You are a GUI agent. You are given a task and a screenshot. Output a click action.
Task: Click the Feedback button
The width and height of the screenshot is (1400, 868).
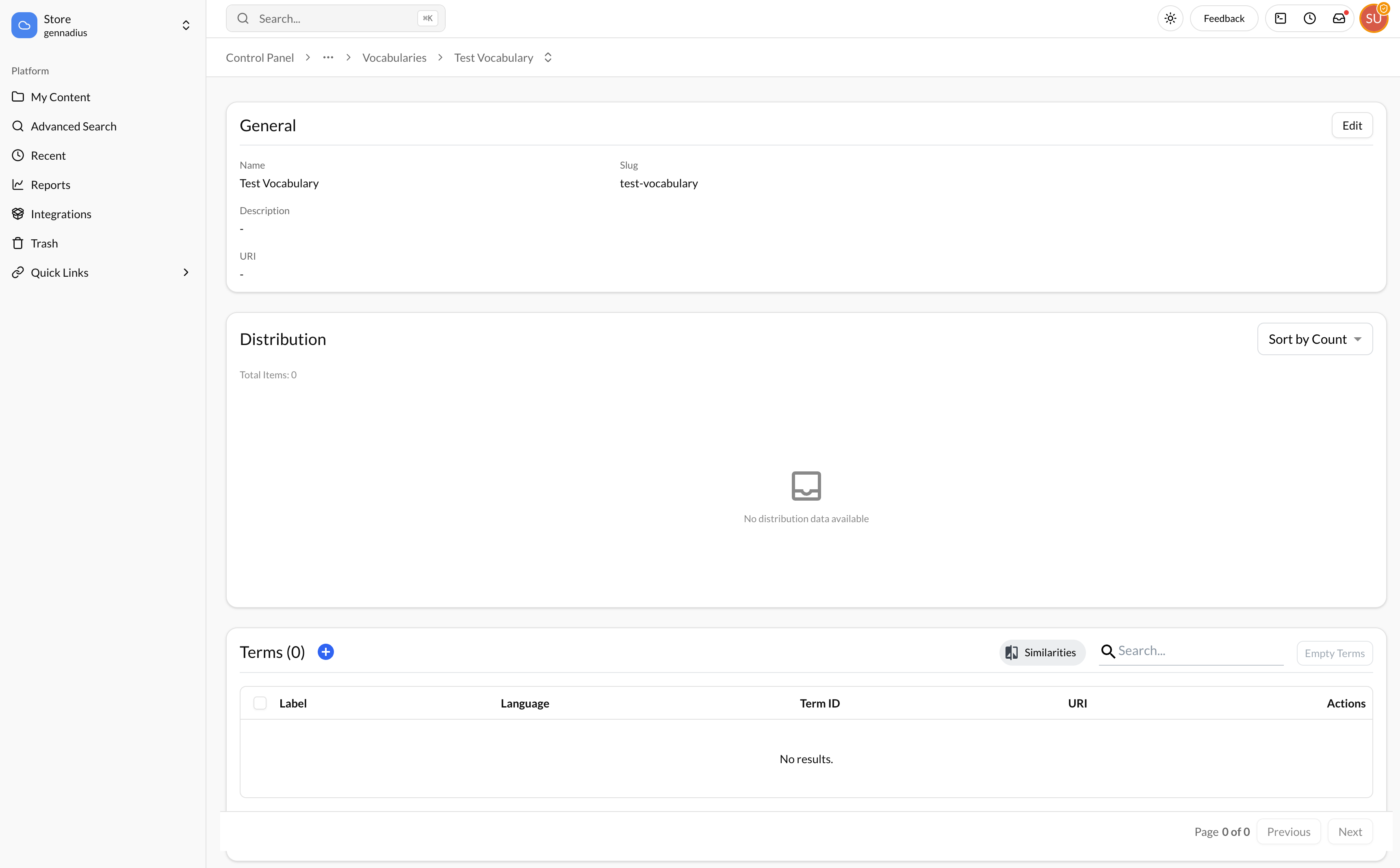(1223, 18)
